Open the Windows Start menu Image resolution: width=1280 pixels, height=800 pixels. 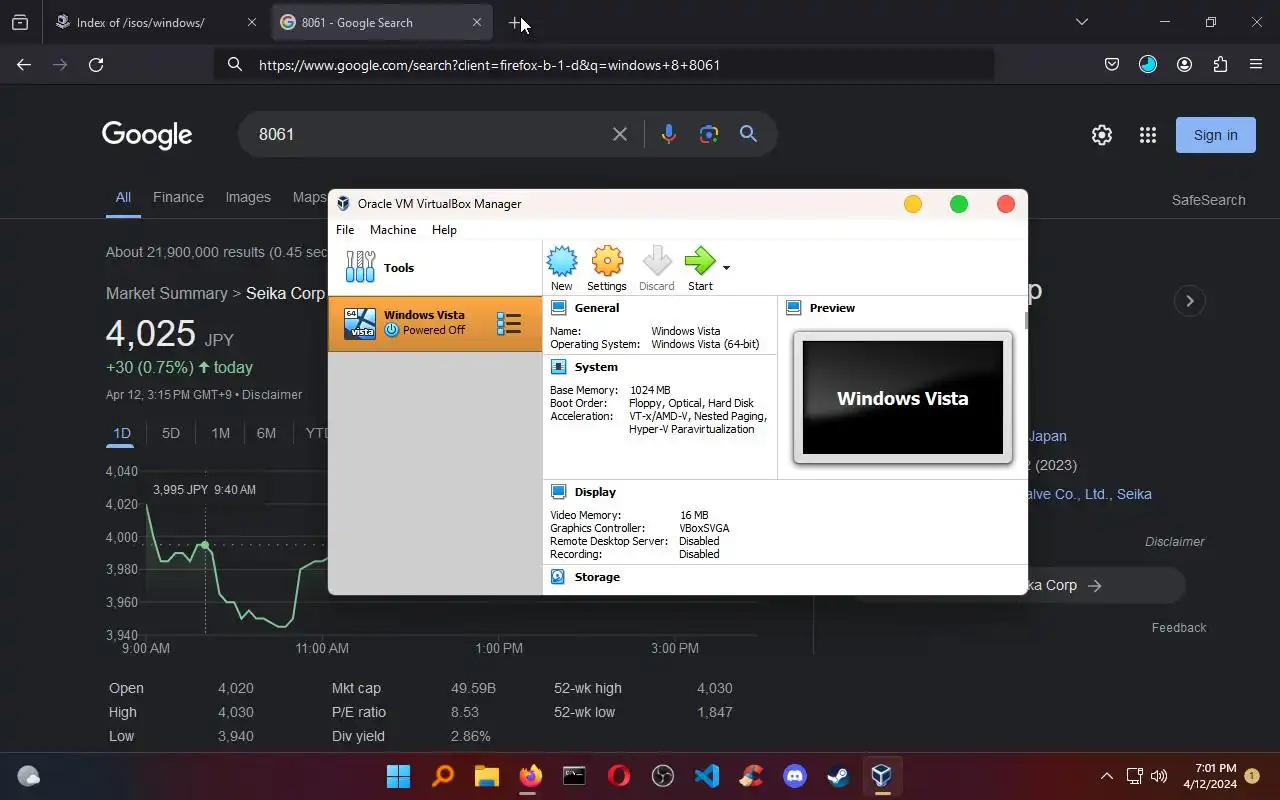coord(398,776)
